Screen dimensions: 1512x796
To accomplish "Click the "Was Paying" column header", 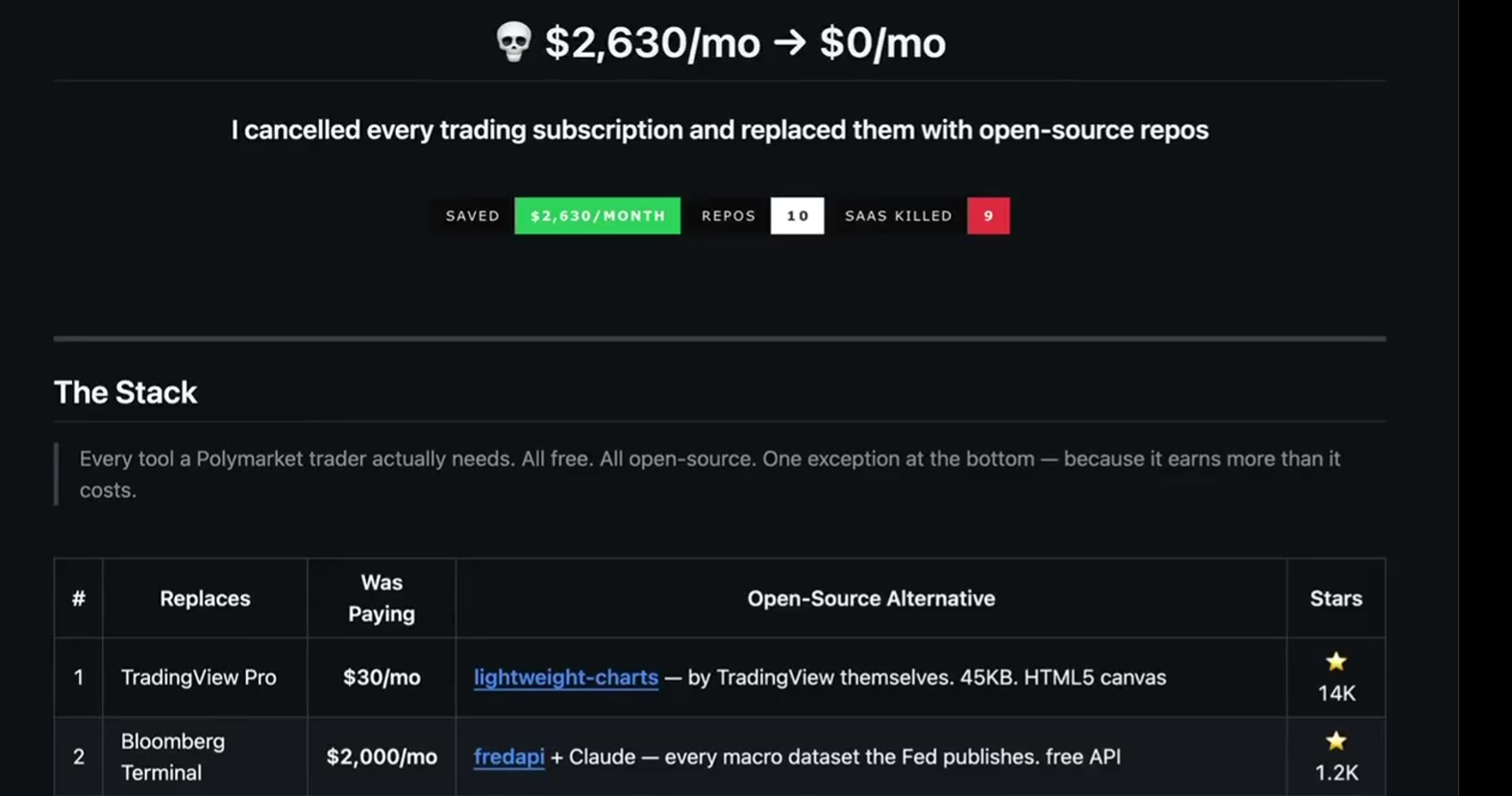I will pyautogui.click(x=382, y=598).
